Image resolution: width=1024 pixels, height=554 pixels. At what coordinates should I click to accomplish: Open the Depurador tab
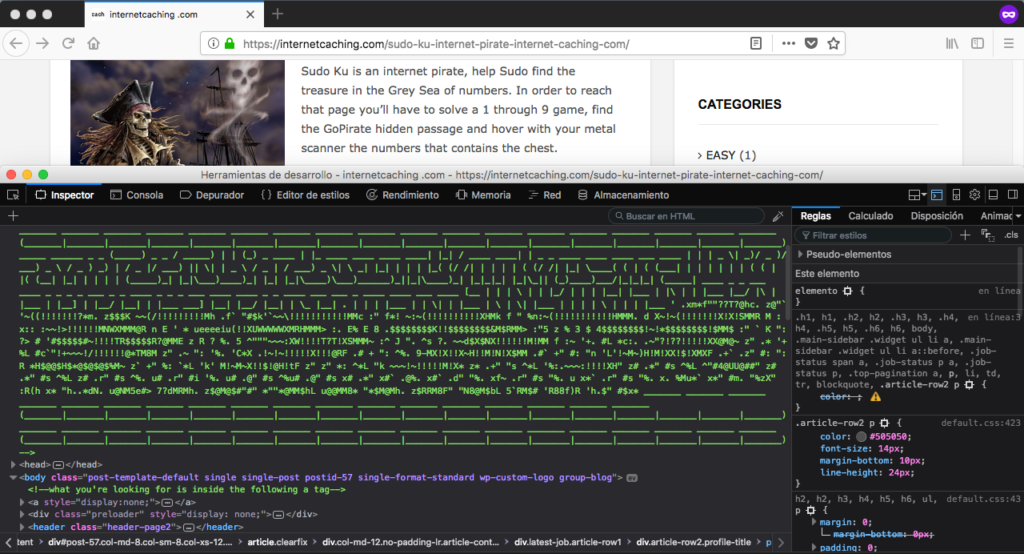(x=212, y=195)
